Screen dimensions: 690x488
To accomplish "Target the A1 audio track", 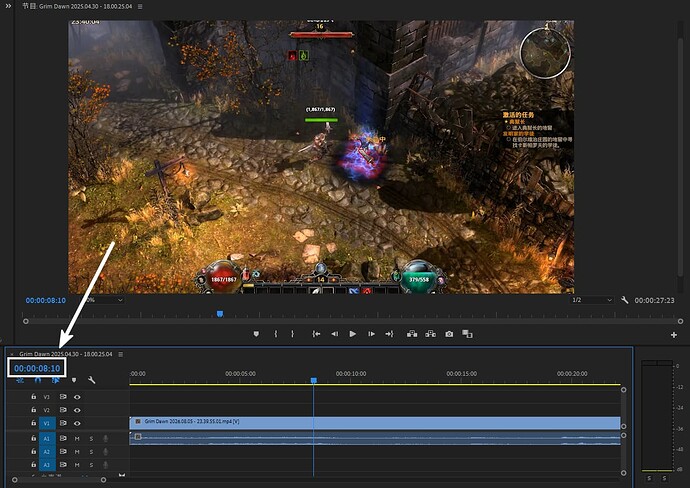I will (x=47, y=439).
